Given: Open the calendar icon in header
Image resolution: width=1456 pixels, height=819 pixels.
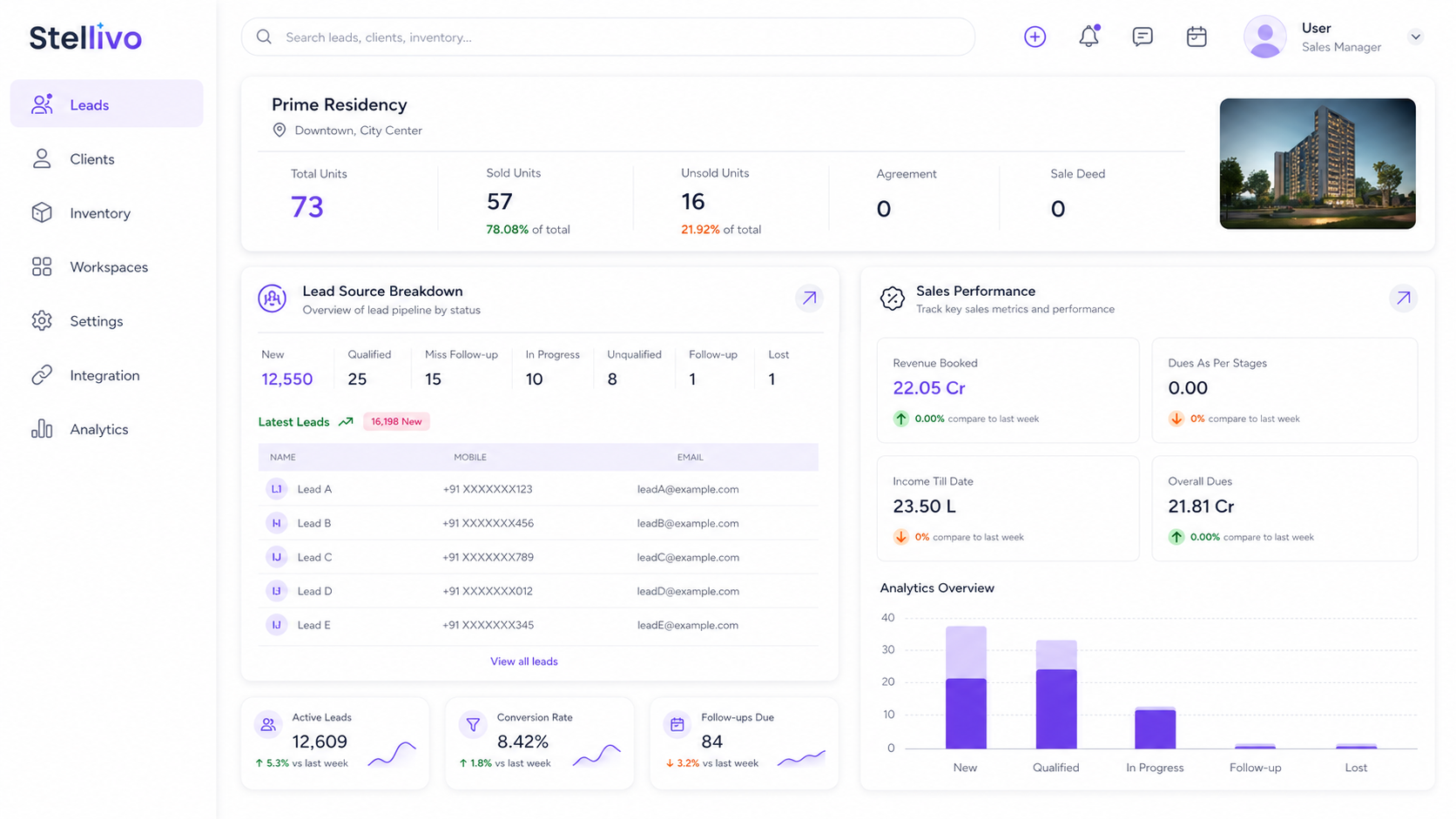Looking at the screenshot, I should 1196,37.
